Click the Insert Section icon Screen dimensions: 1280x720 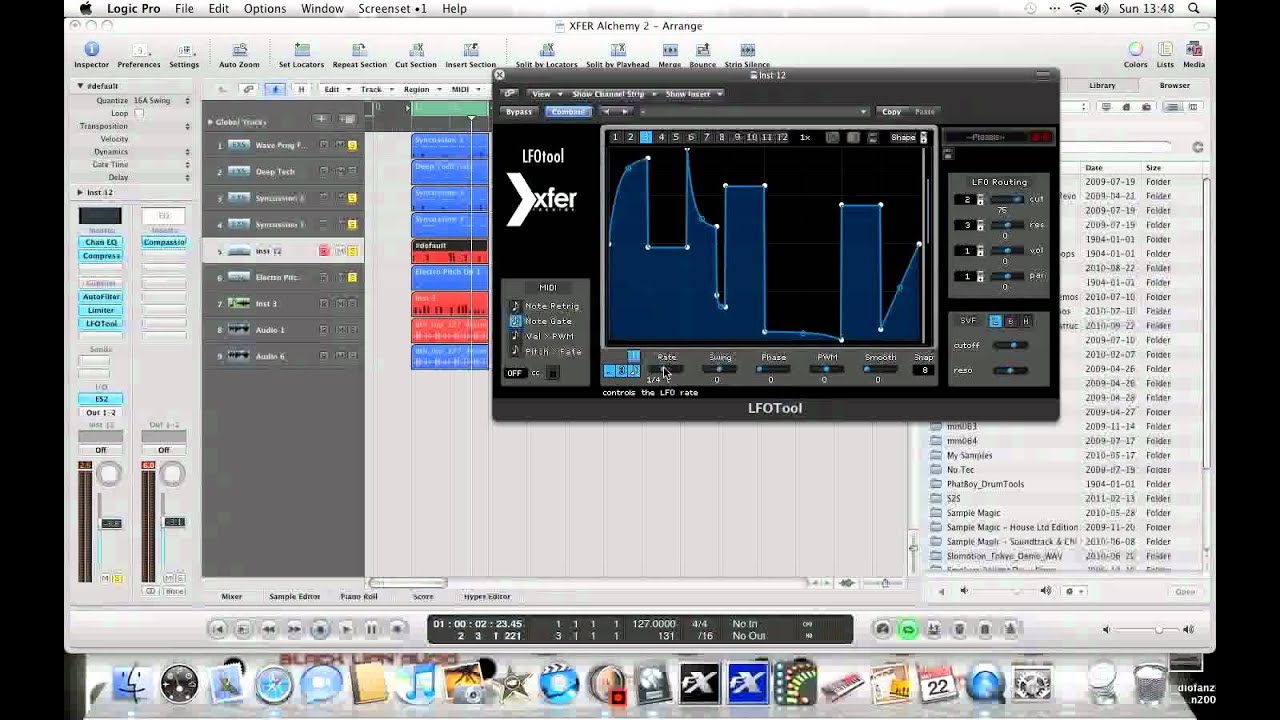click(470, 50)
